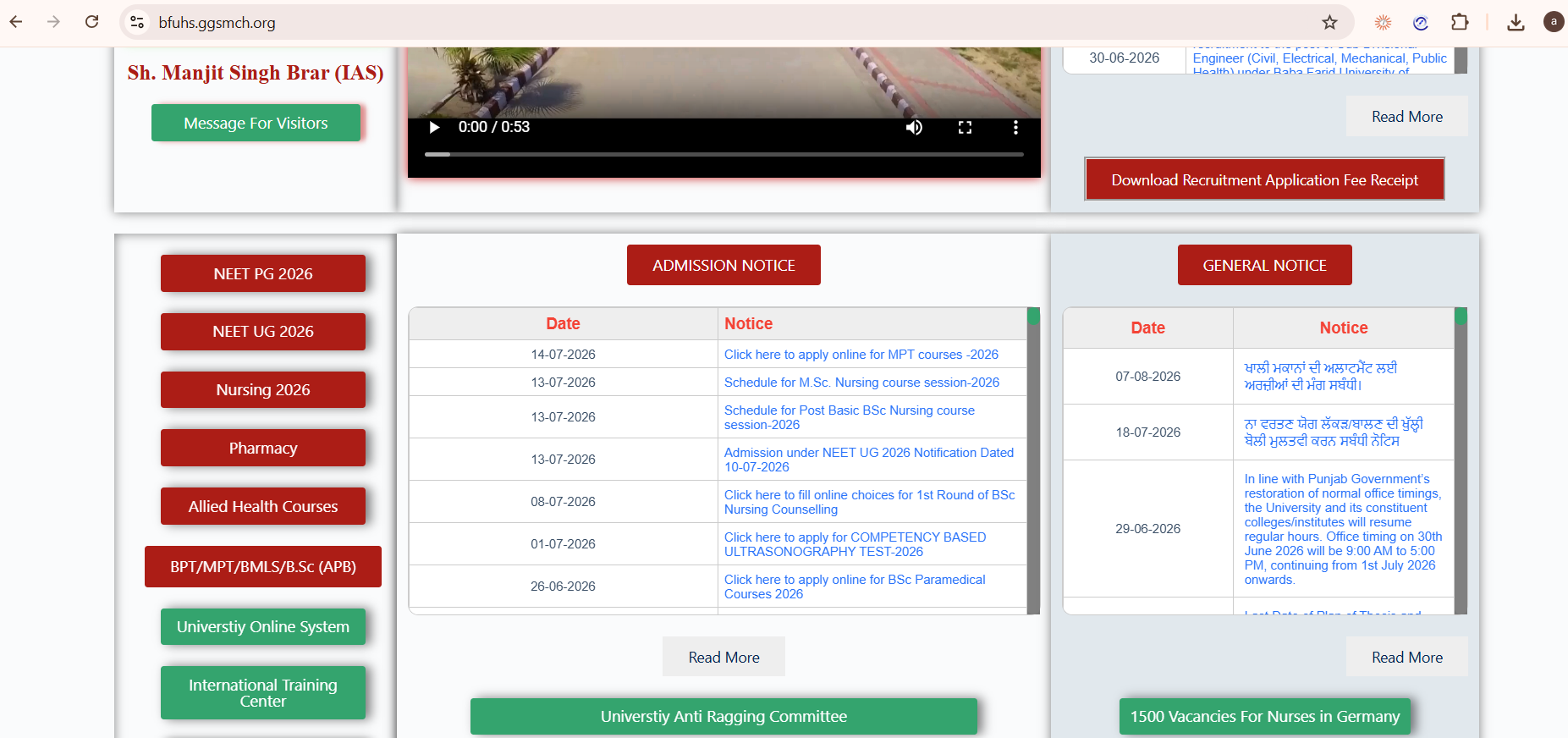The width and height of the screenshot is (1568, 738).
Task: Focus the address bar showing bfuhs.ggsmch.org
Action: click(x=736, y=22)
